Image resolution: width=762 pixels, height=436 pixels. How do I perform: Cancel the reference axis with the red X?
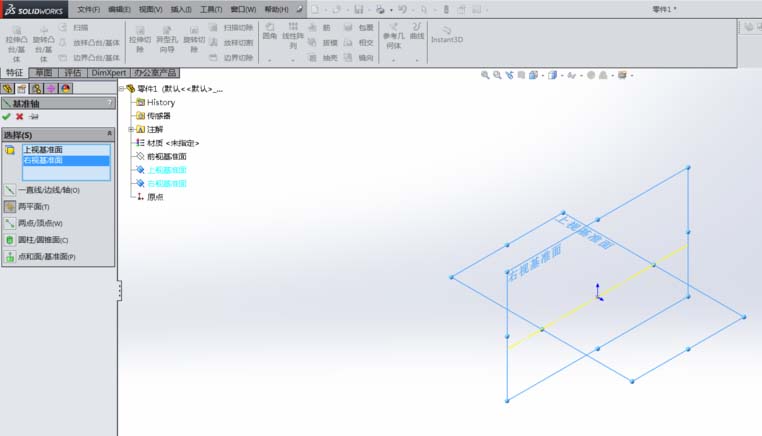19,117
